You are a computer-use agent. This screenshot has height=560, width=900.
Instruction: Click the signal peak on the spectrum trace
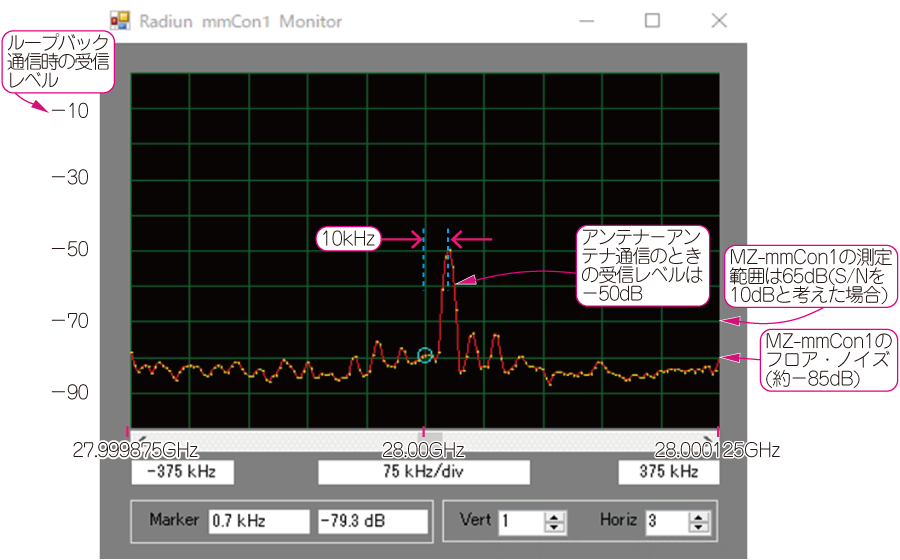click(449, 251)
